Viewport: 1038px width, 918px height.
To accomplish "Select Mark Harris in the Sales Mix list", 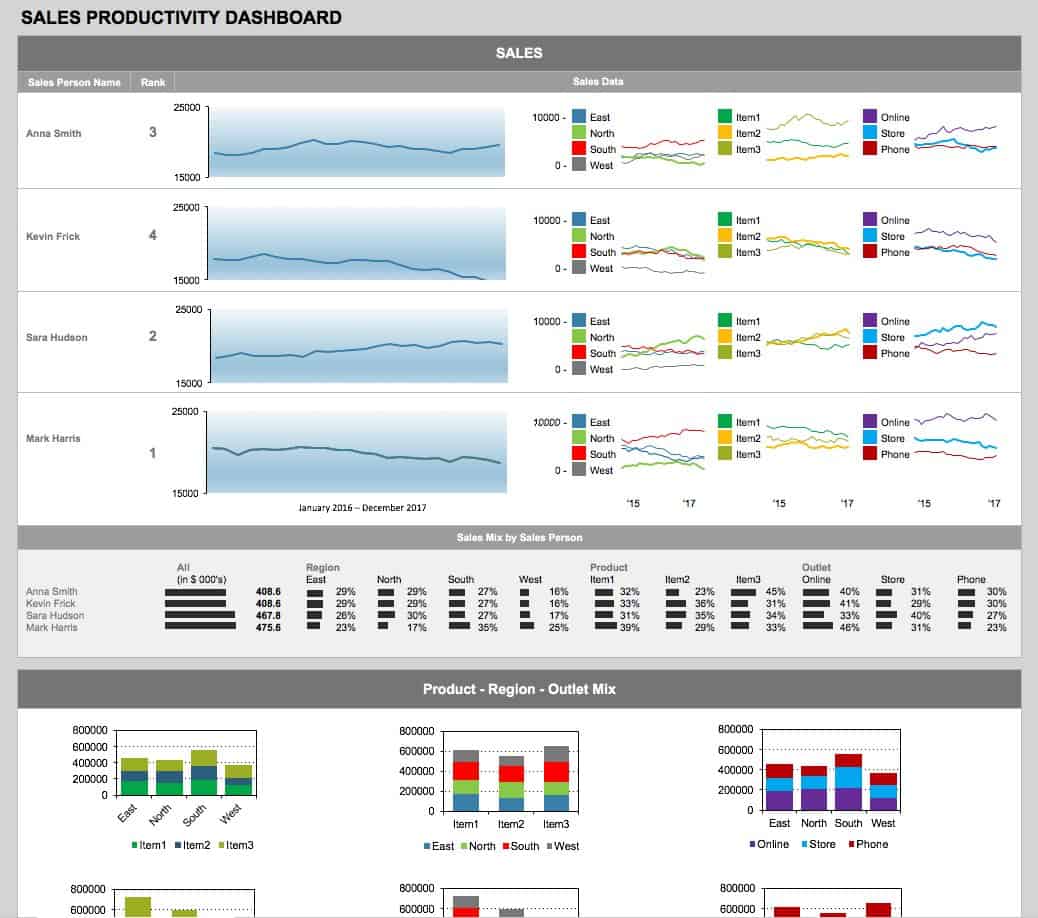I will click(x=51, y=628).
